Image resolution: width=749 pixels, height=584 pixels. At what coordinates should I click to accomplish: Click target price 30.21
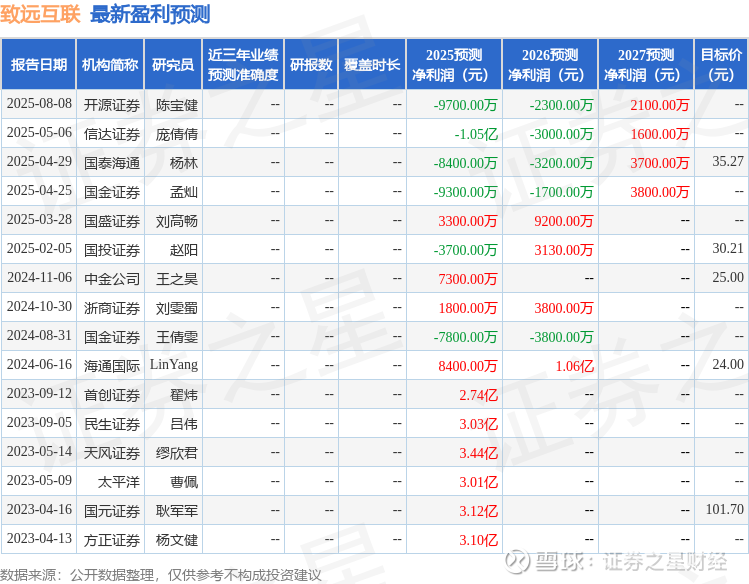coord(728,248)
